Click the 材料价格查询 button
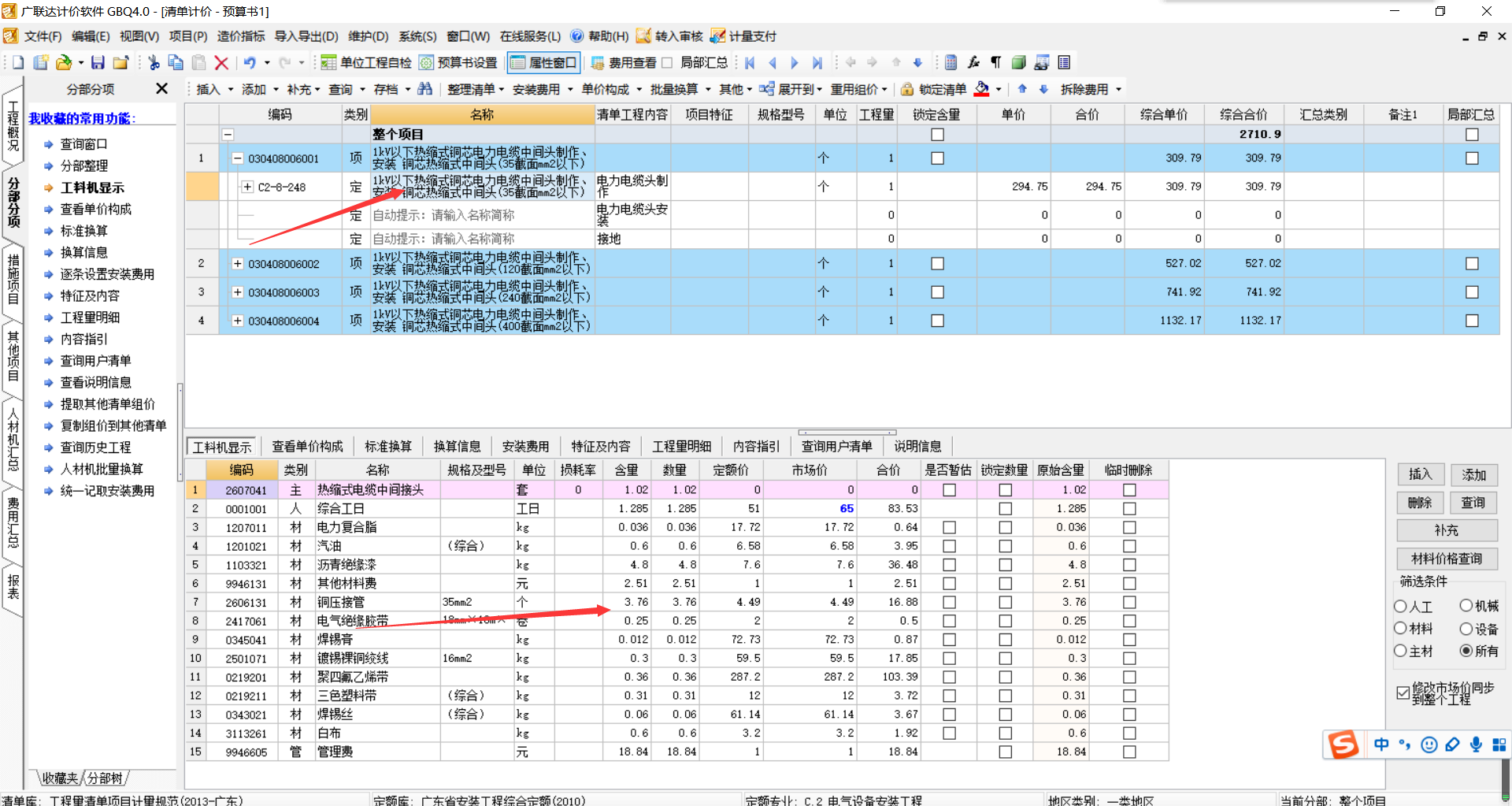This screenshot has height=806, width=1512. 1447,559
